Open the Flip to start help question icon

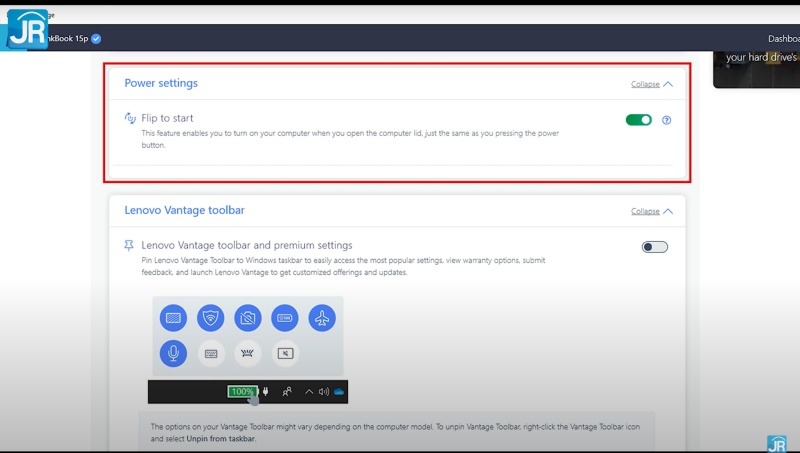coord(666,120)
